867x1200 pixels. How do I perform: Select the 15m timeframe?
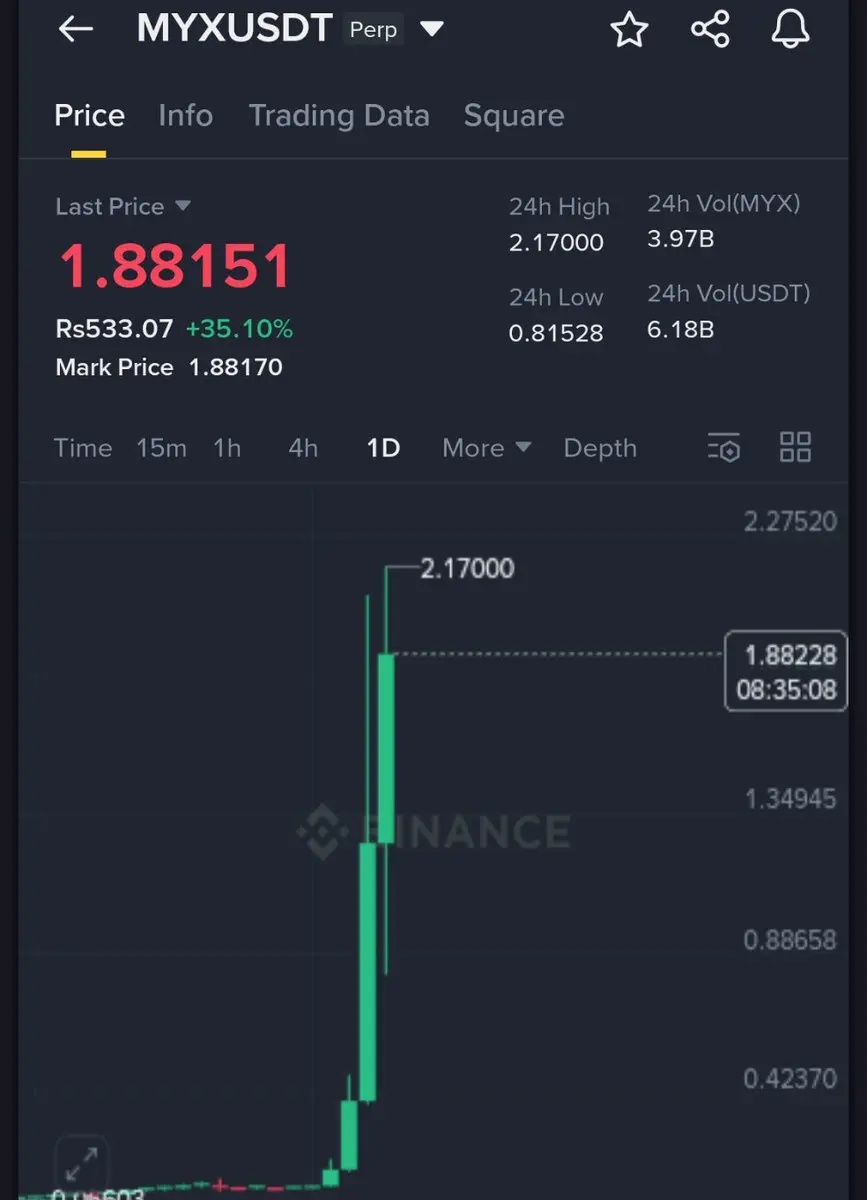[161, 448]
